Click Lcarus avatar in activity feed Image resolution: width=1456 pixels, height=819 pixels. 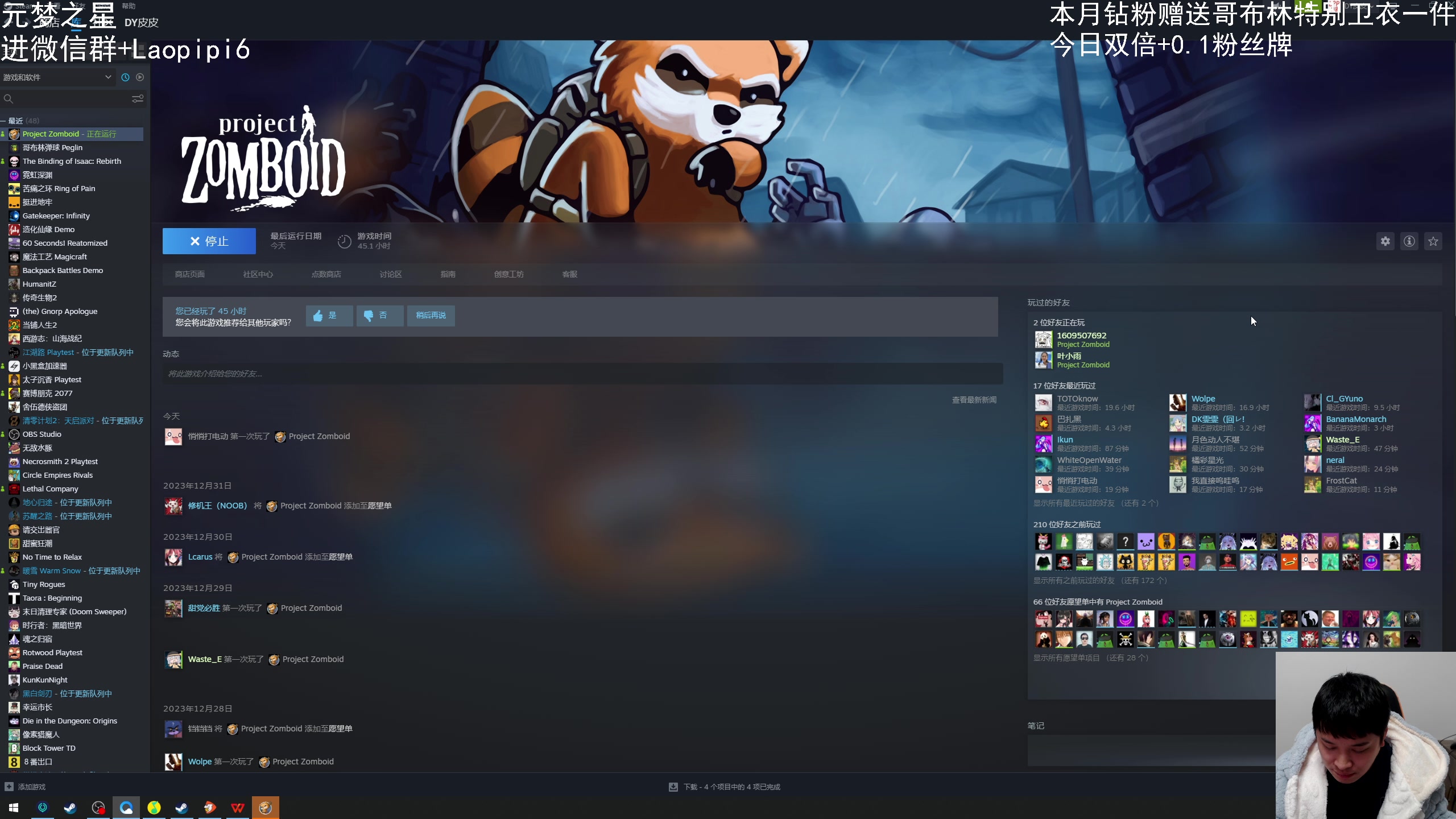pos(173,557)
